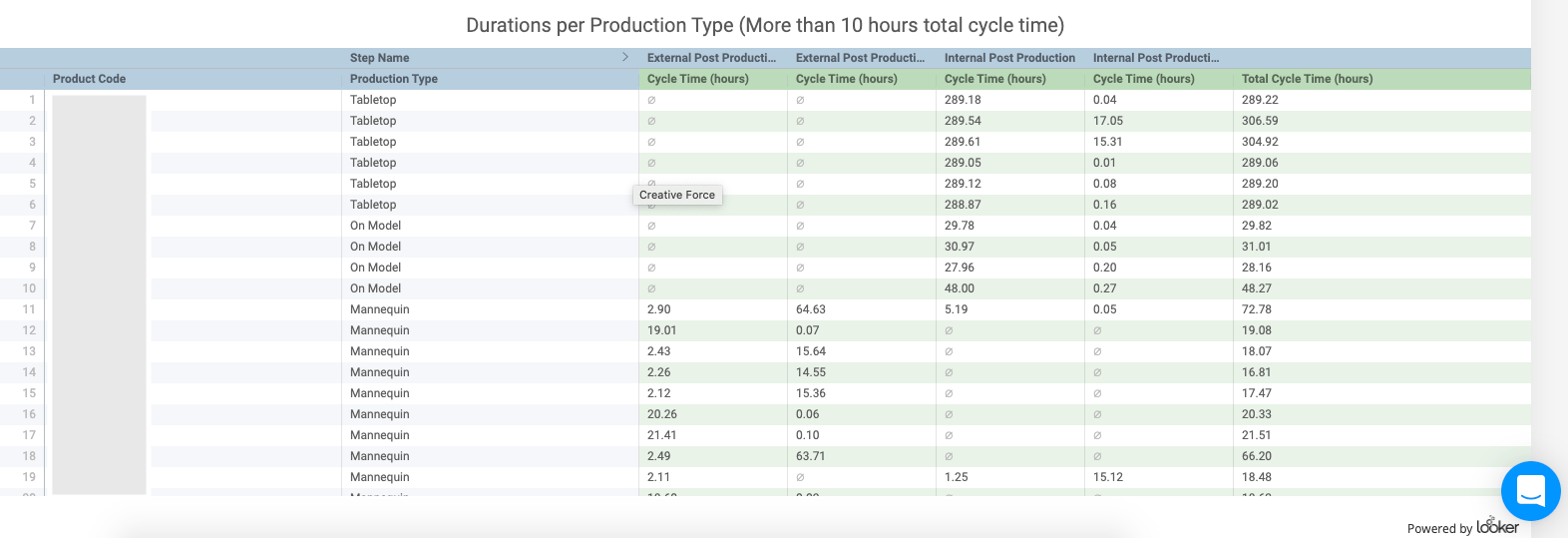This screenshot has width=1568, height=538.
Task: Select the 15.12 value in row 19
Action: (1108, 477)
